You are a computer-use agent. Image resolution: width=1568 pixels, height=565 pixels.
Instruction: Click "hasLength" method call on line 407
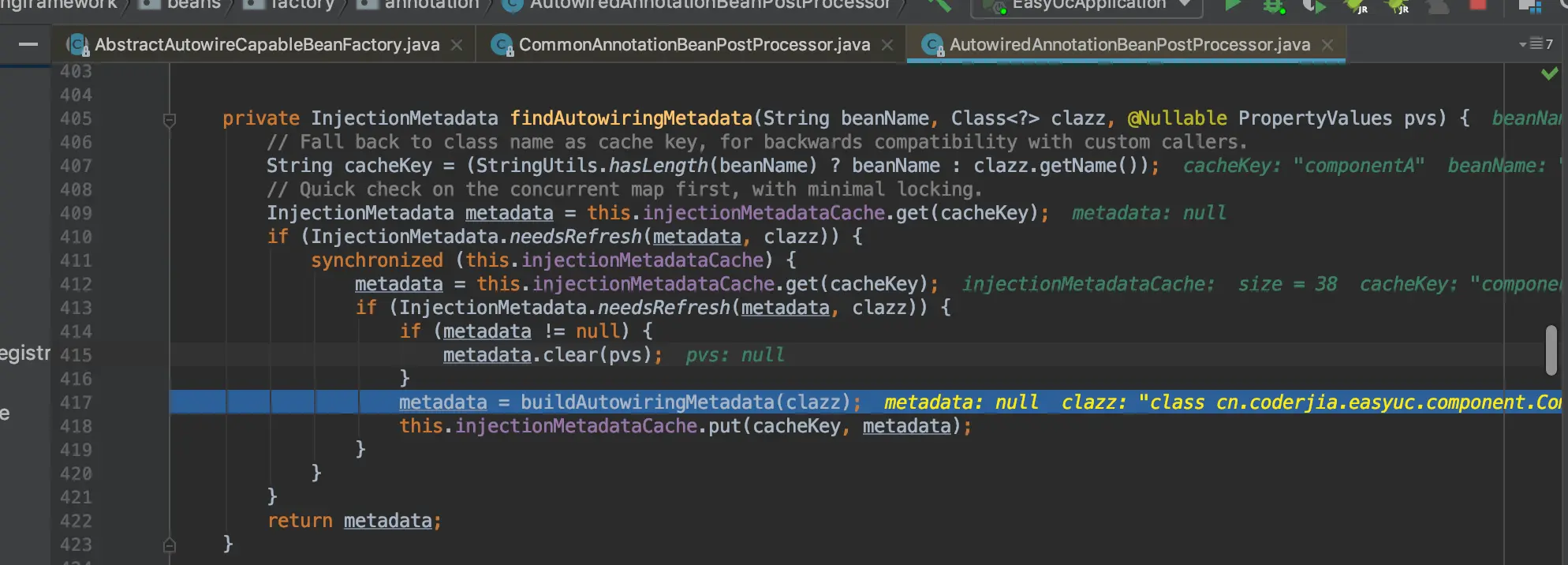pos(659,166)
